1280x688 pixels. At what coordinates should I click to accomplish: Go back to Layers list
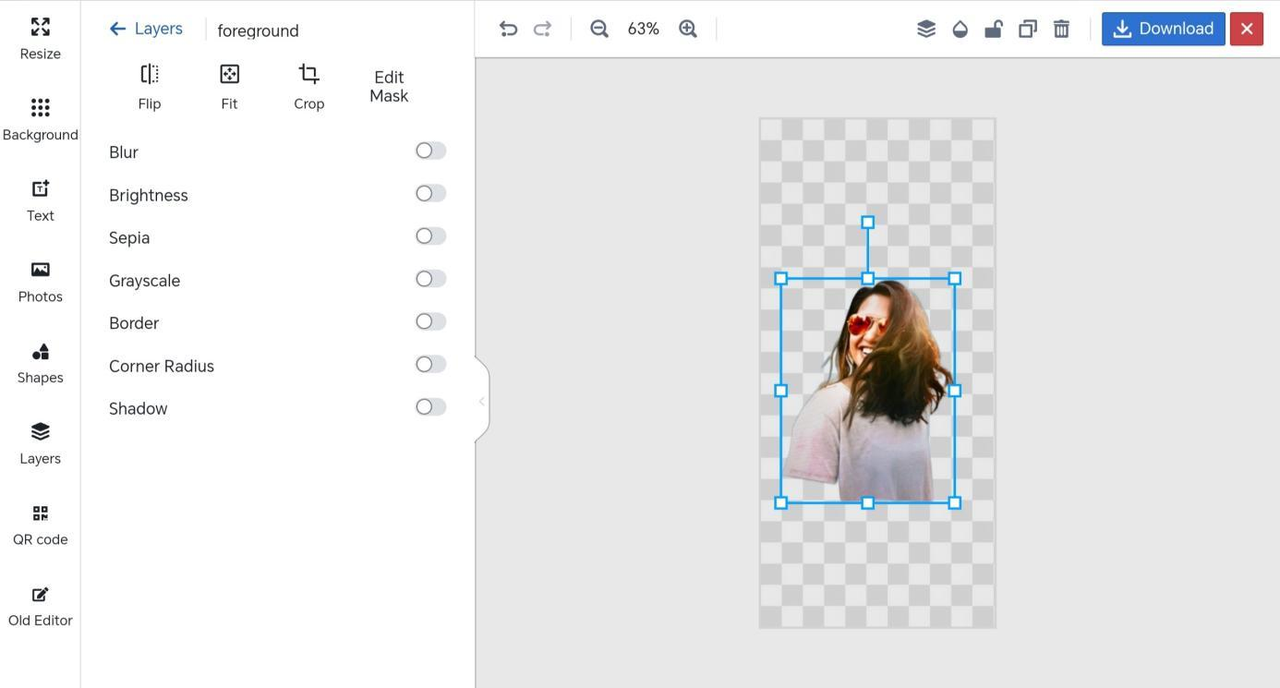pos(146,29)
